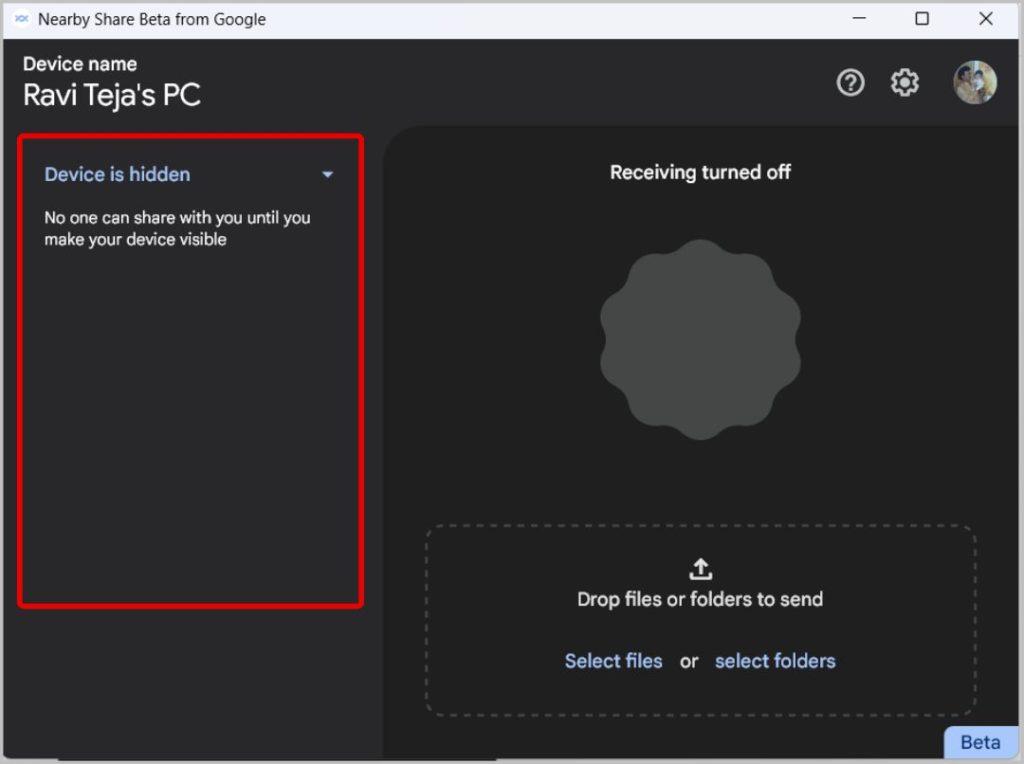Click 'Drop files or folders to send' text
The width and height of the screenshot is (1024, 764).
click(700, 599)
